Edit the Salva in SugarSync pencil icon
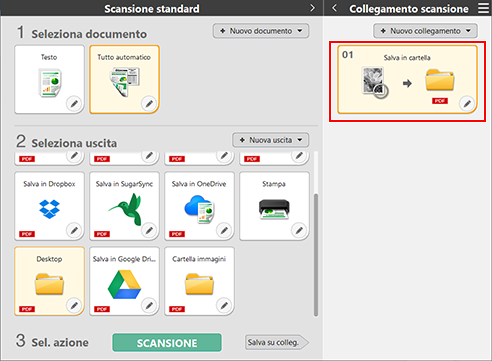This screenshot has height=361, width=492. tap(149, 230)
